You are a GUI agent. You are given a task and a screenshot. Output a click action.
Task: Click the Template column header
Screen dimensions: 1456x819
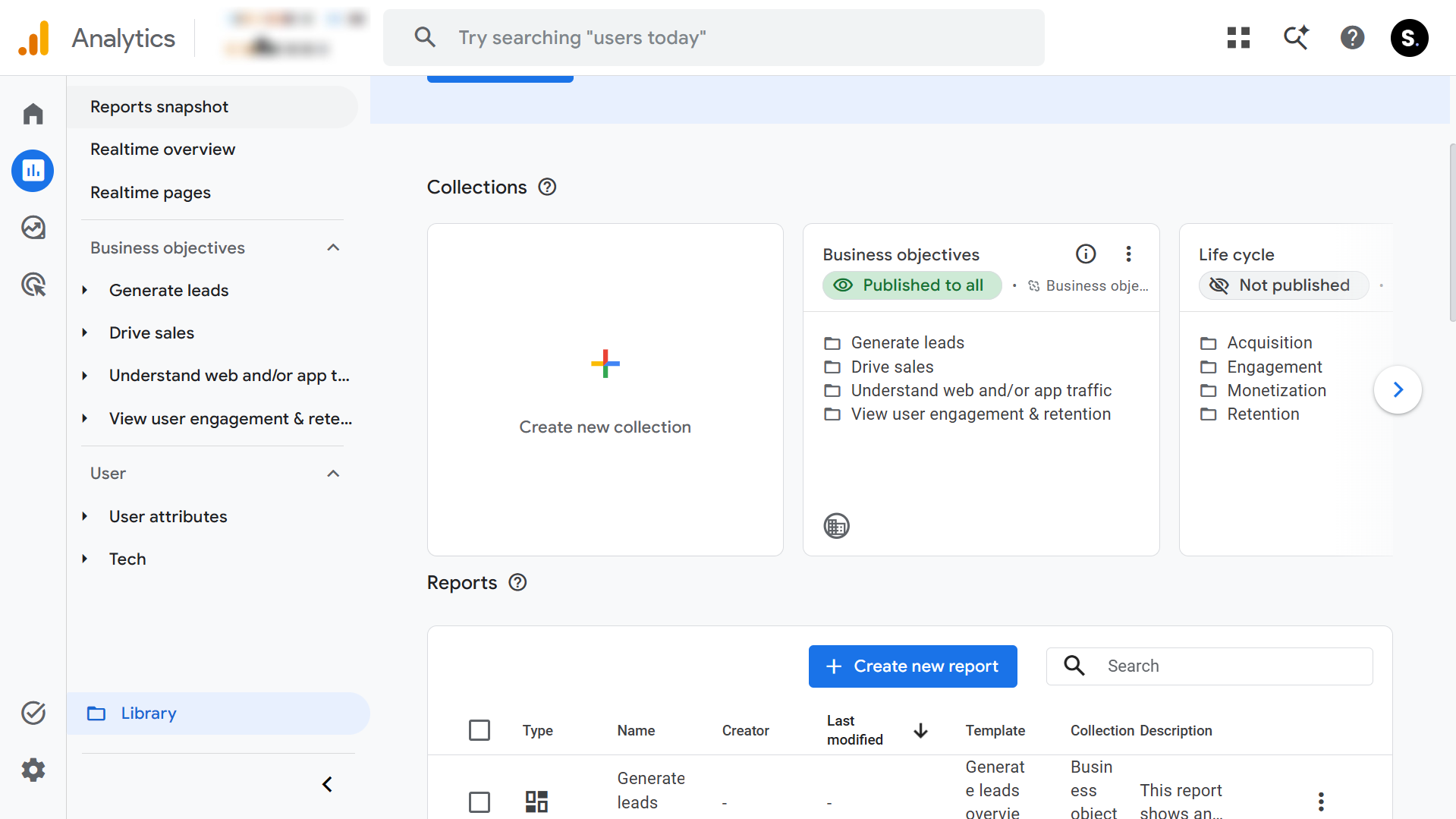pyautogui.click(x=995, y=730)
